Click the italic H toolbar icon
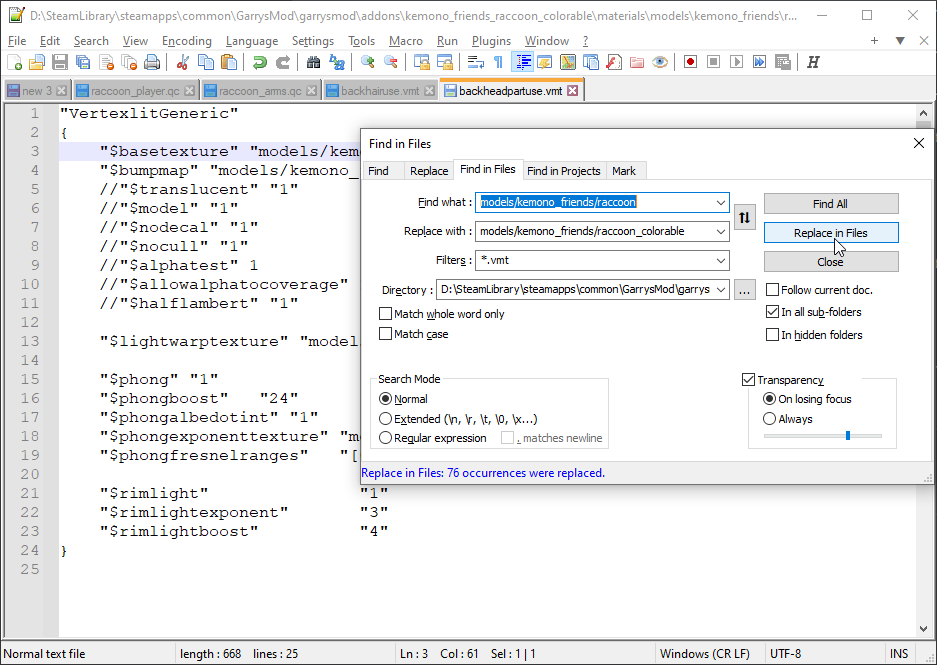The height and width of the screenshot is (665, 937). [x=813, y=62]
